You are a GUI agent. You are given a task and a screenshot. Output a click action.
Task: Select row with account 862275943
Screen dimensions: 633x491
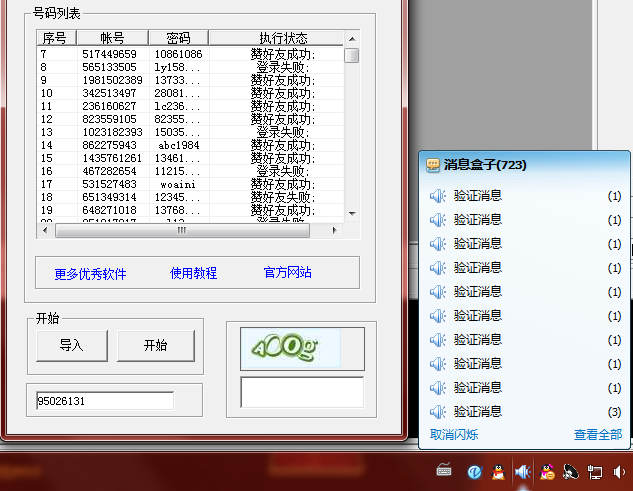click(190, 145)
